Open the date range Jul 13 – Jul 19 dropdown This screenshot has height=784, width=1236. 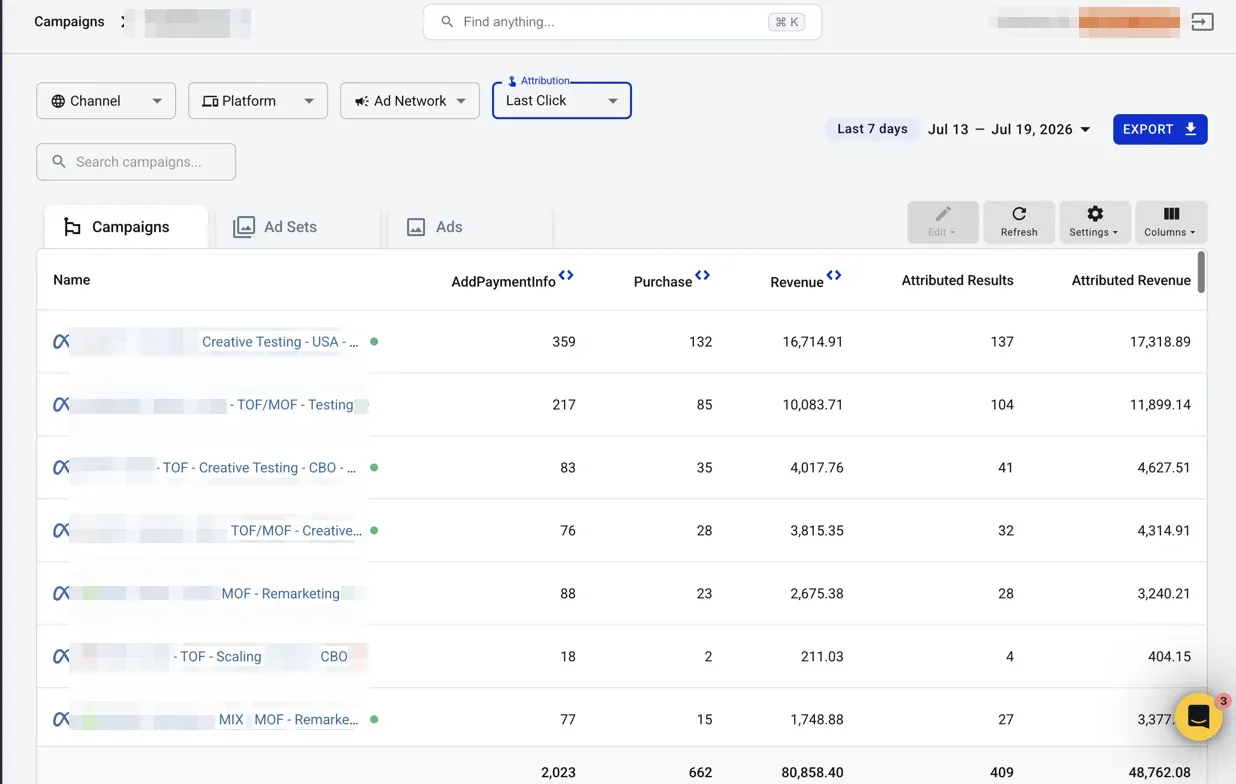tap(1009, 129)
